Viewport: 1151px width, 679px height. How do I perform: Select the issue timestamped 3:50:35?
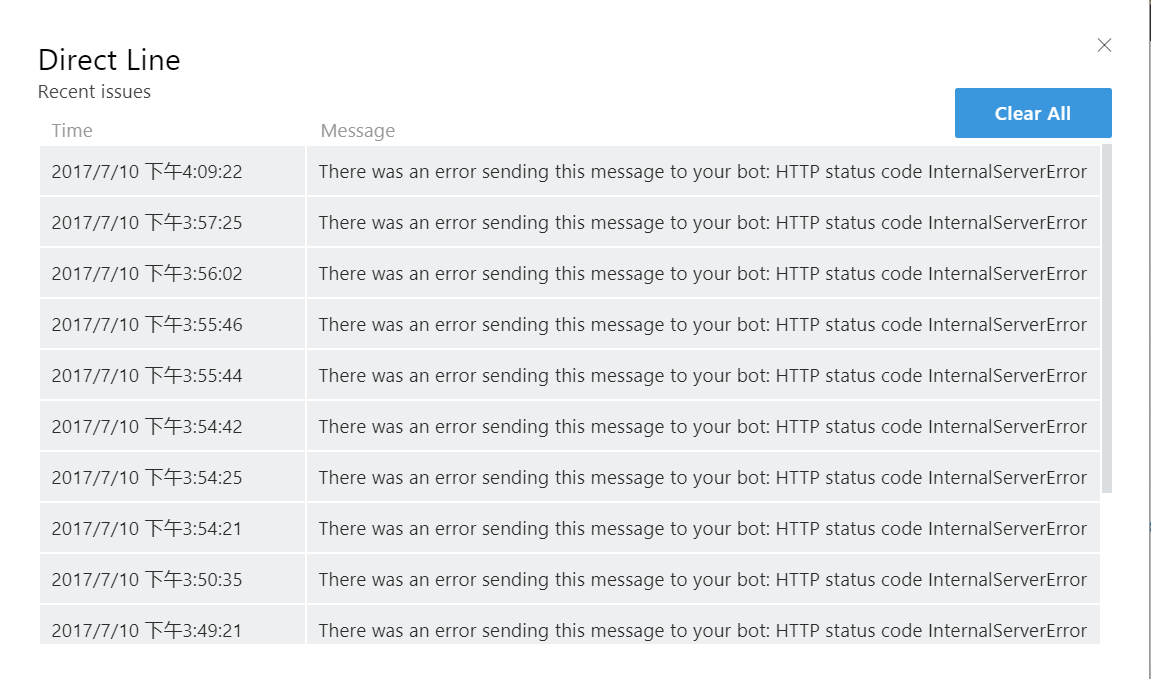(x=147, y=580)
